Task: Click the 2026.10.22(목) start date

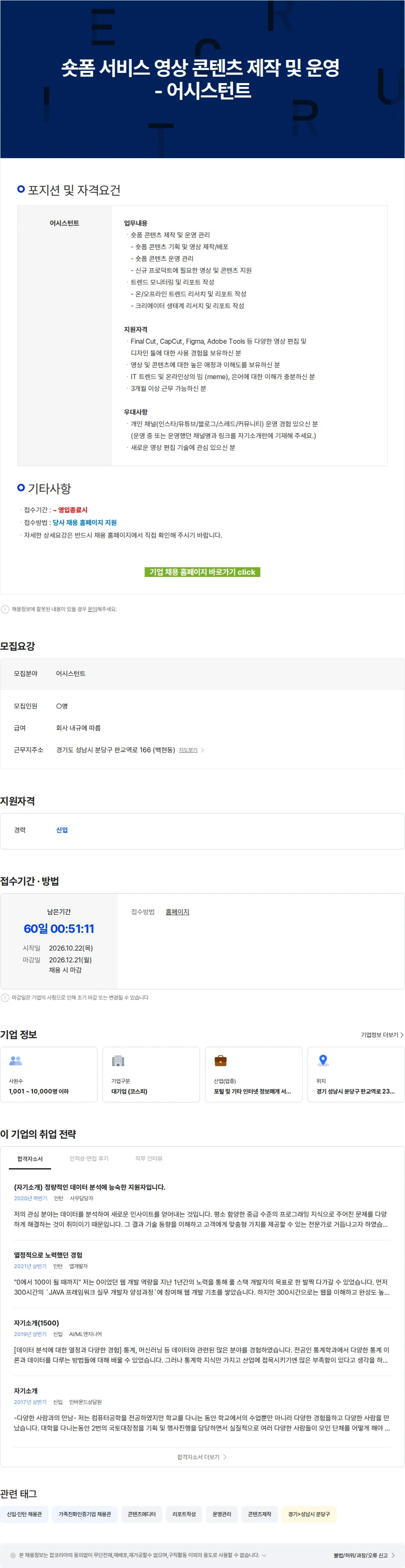Action: click(70, 948)
